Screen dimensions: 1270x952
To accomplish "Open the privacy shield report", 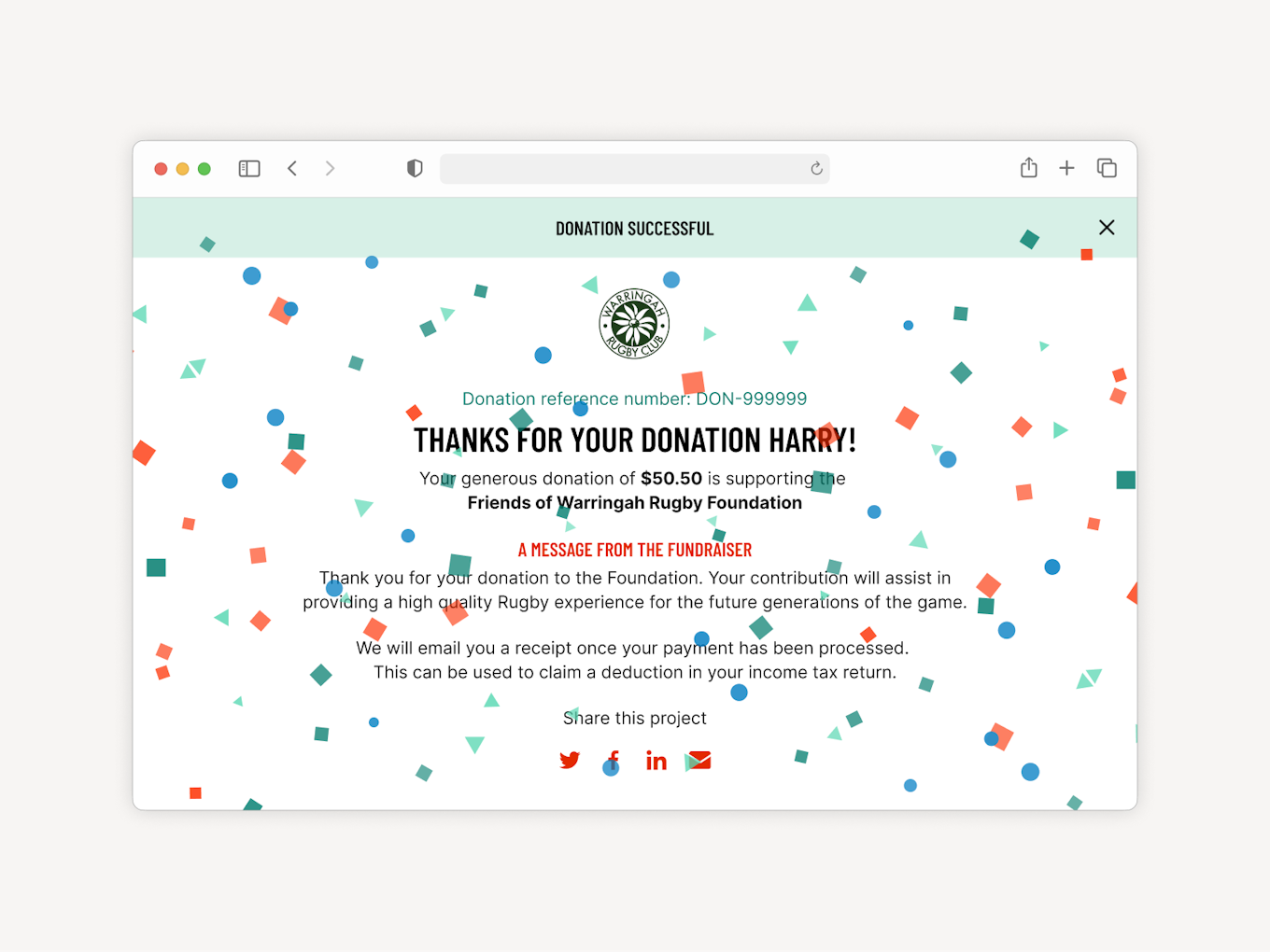I will click(415, 168).
